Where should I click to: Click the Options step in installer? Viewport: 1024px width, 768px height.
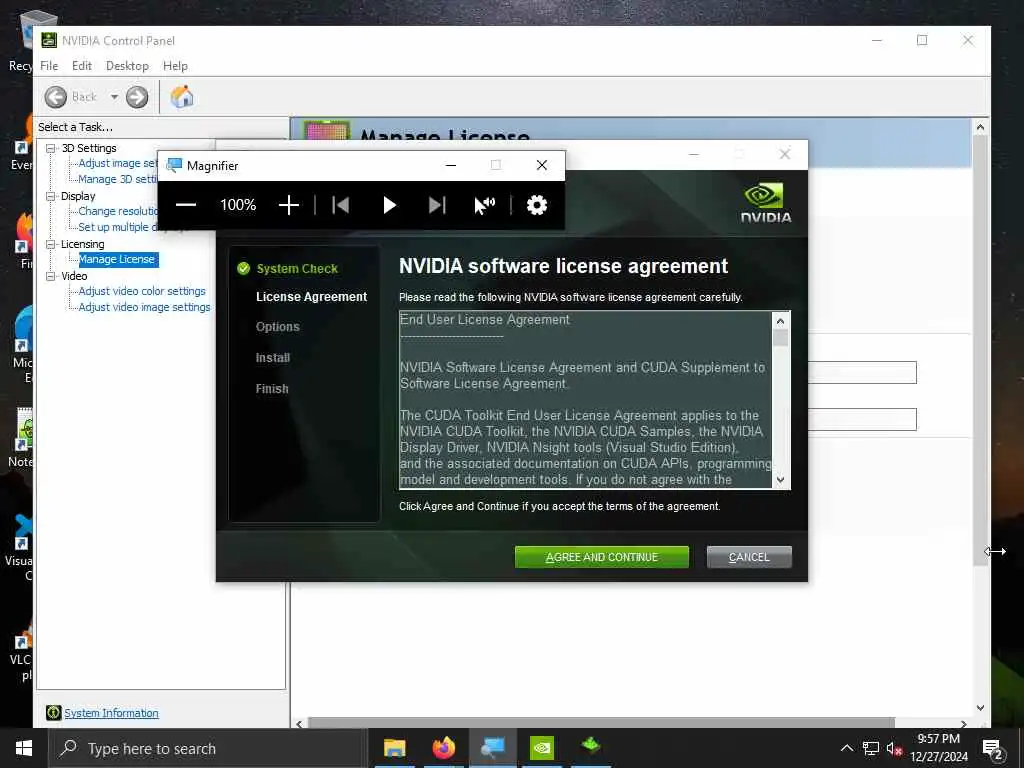click(278, 327)
